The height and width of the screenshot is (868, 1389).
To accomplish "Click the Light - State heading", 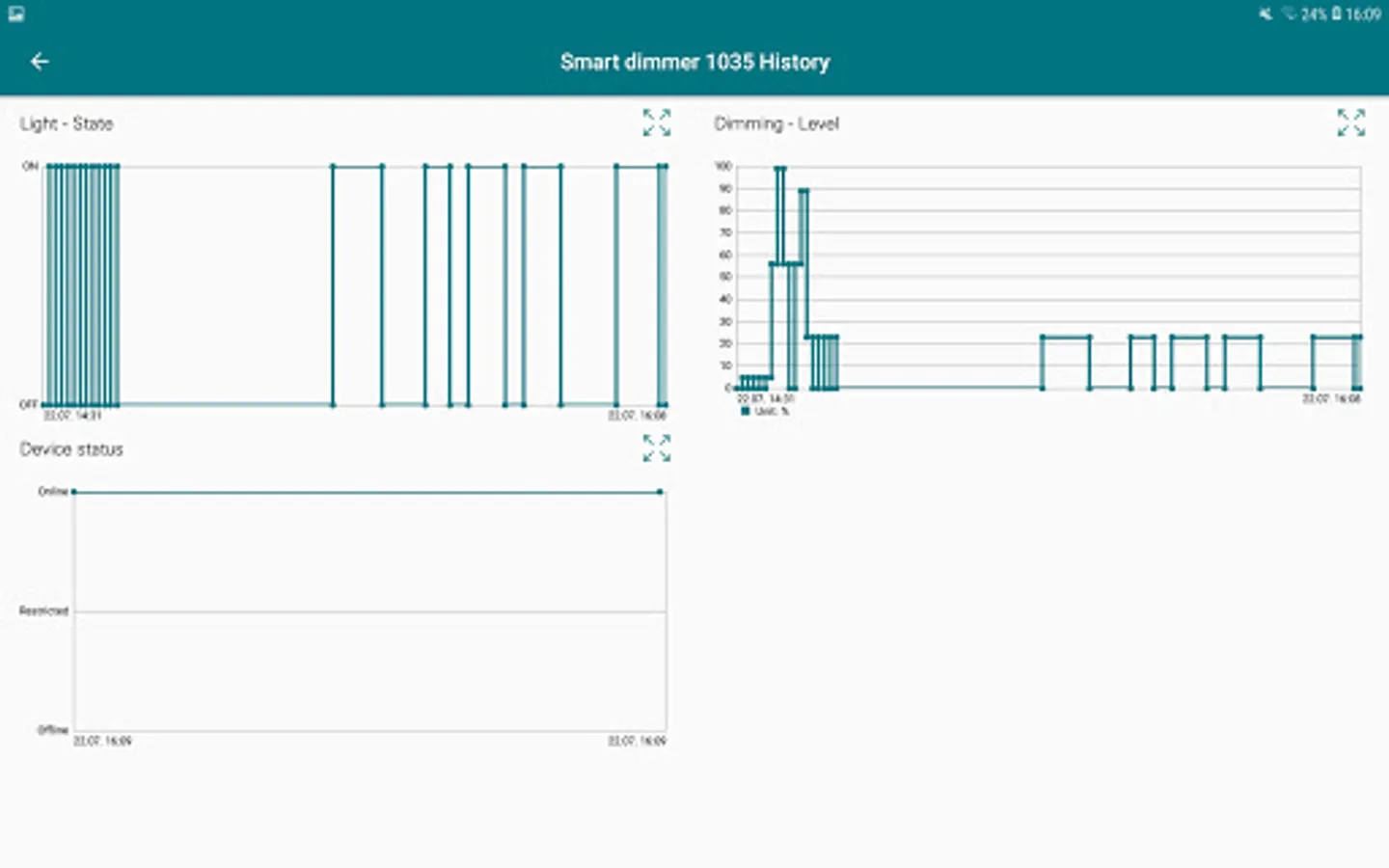I will pyautogui.click(x=67, y=123).
